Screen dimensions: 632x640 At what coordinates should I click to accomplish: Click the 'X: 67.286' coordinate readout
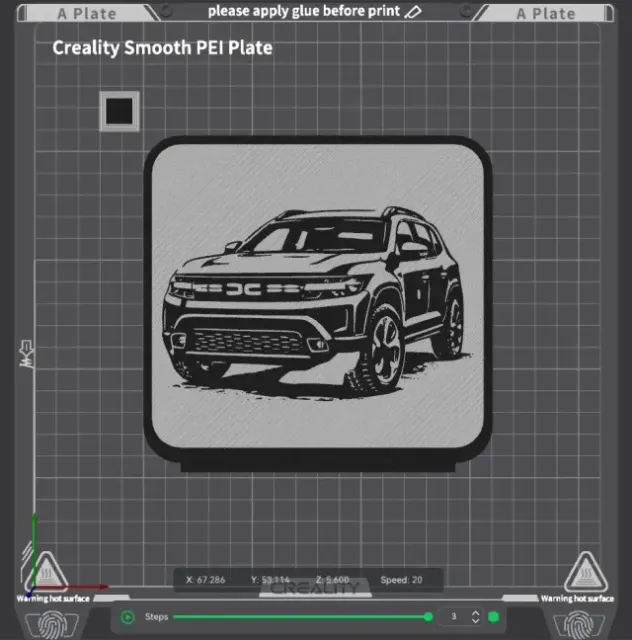click(205, 580)
